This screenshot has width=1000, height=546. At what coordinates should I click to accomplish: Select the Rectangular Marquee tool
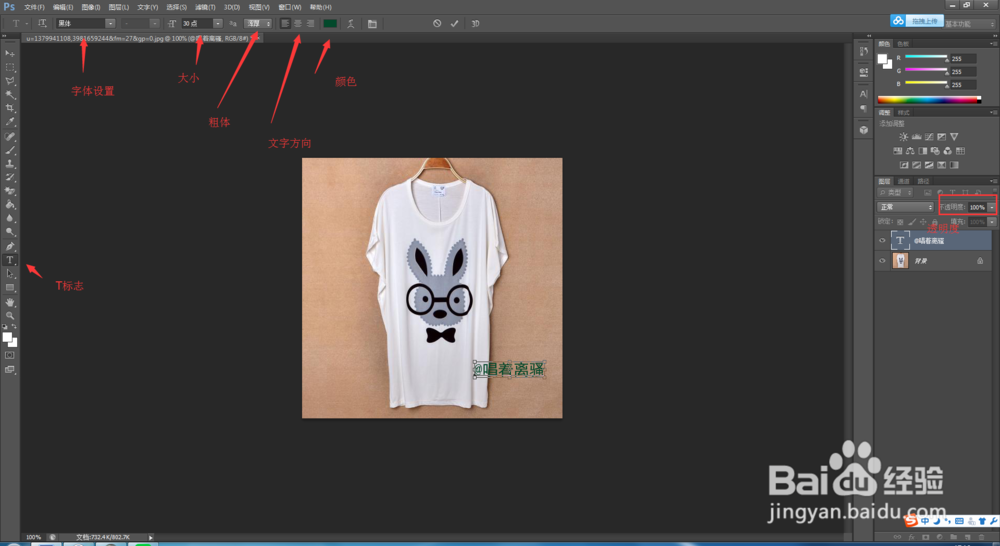[10, 67]
